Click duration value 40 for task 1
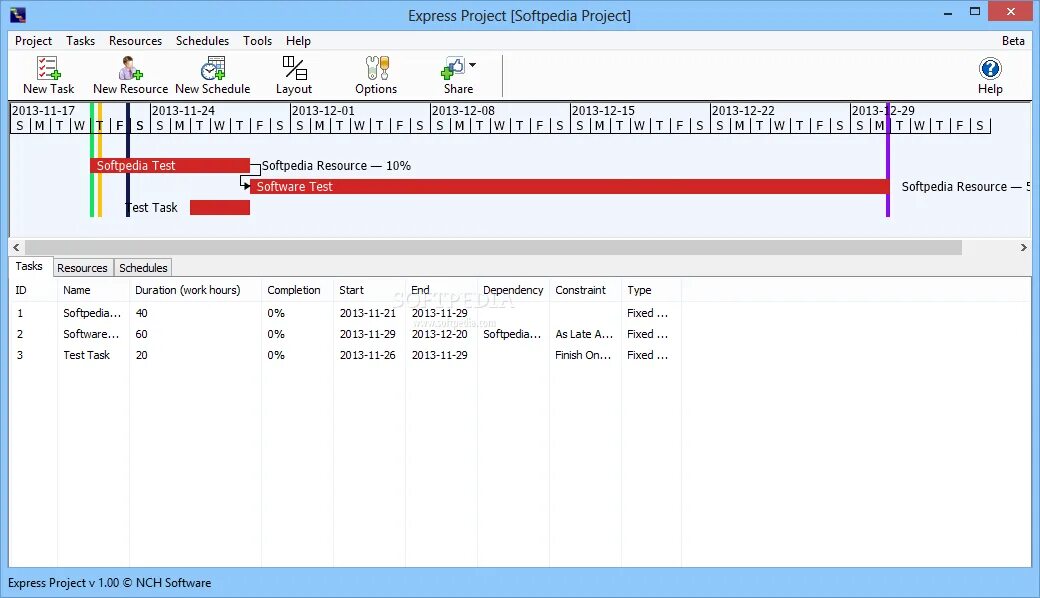 click(141, 313)
